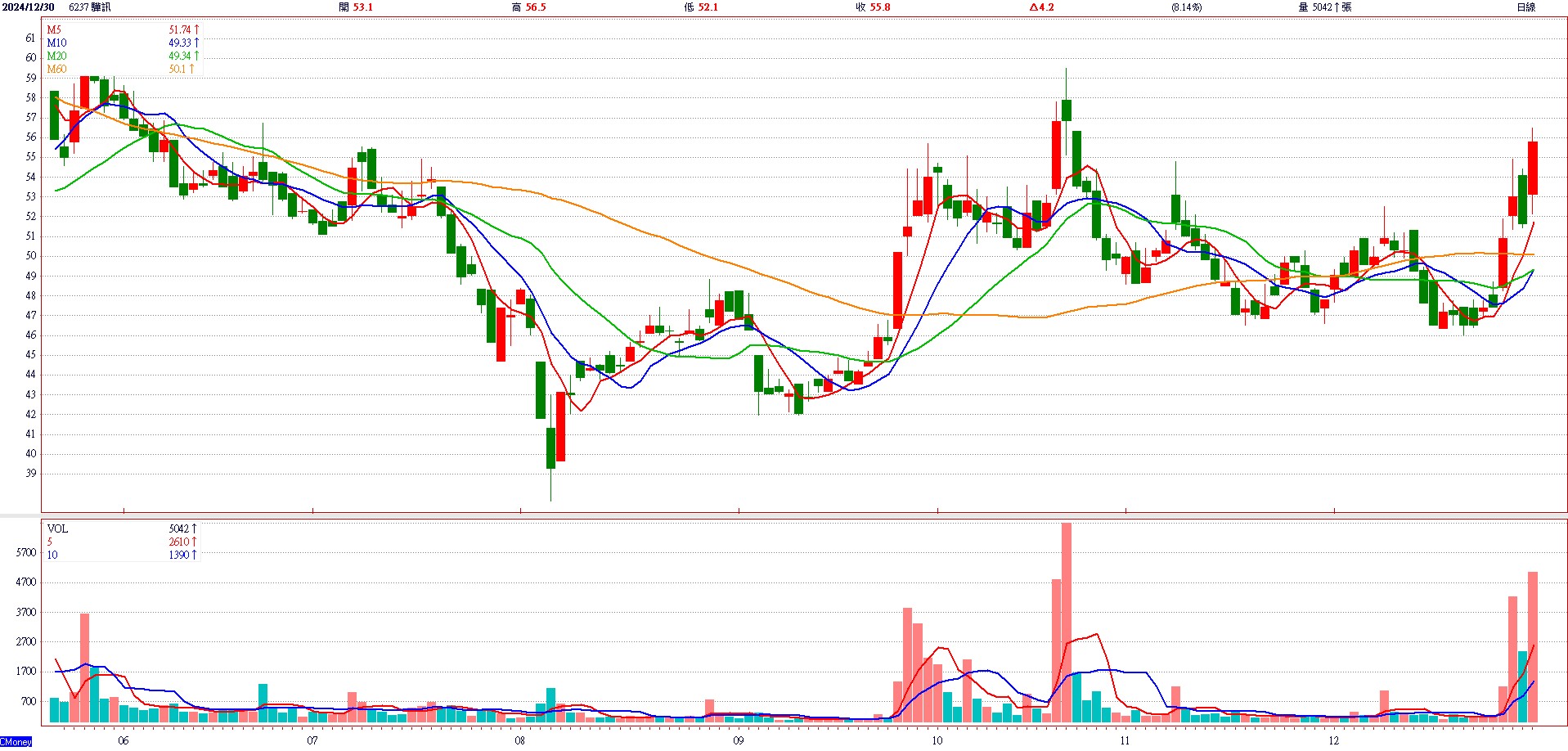Click the closing price 收 55.8
Viewport: 1568px width, 751px height.
pyautogui.click(x=873, y=7)
